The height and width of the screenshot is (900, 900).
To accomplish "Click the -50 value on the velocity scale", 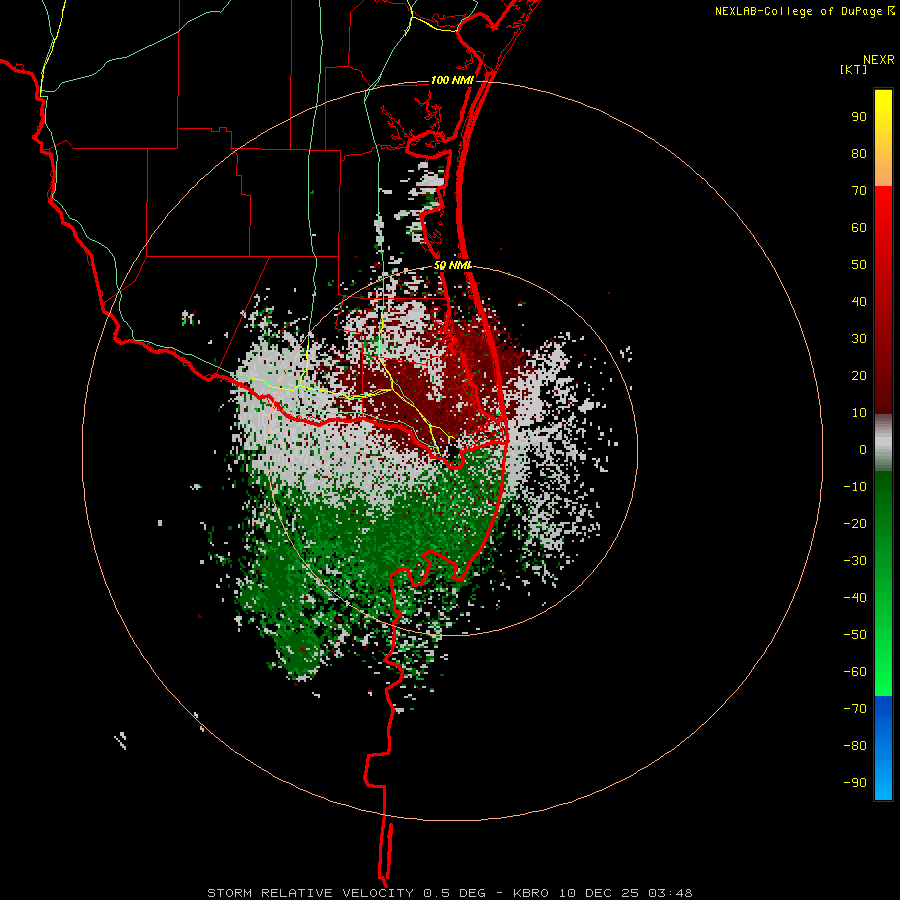I will click(x=855, y=635).
